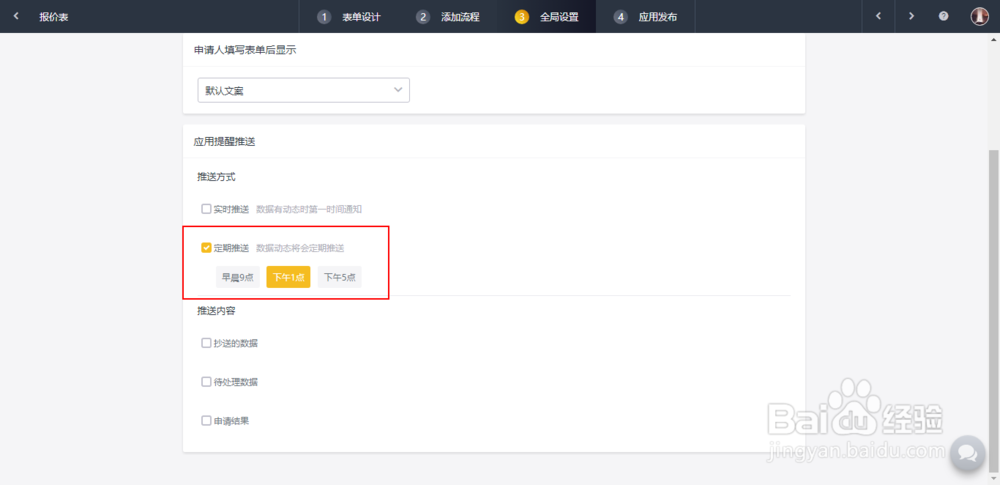Open the 默认文案 dropdown
Screen dimensions: 1000x485
tap(304, 91)
